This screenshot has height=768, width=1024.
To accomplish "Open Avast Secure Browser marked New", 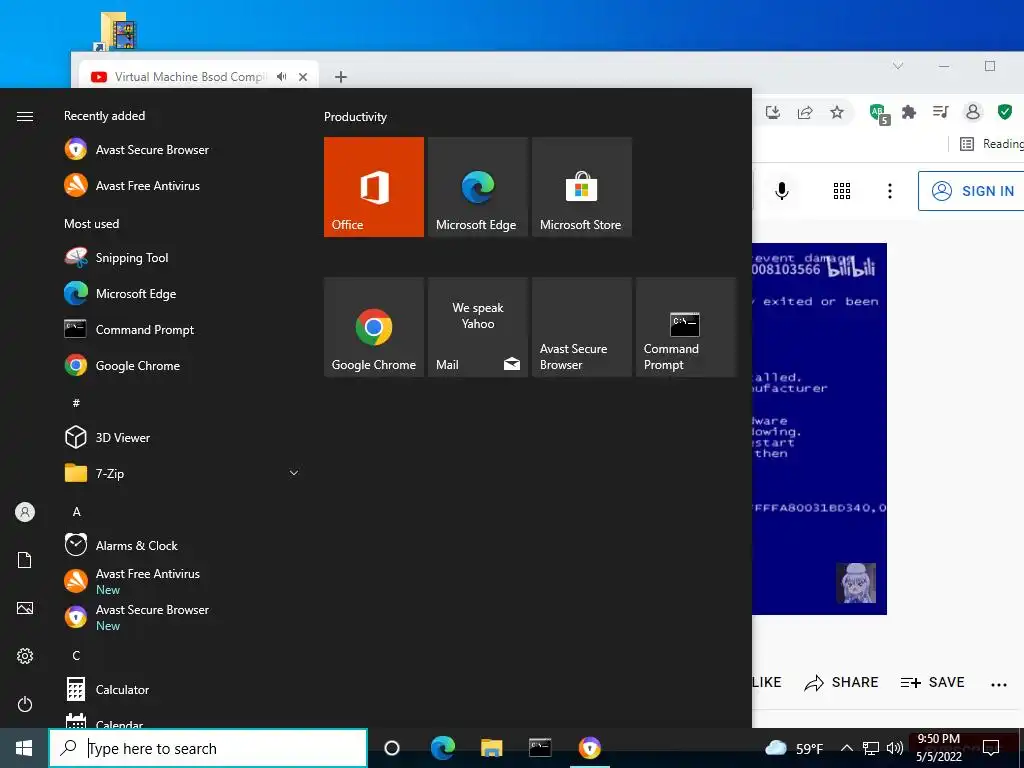I will (137, 617).
